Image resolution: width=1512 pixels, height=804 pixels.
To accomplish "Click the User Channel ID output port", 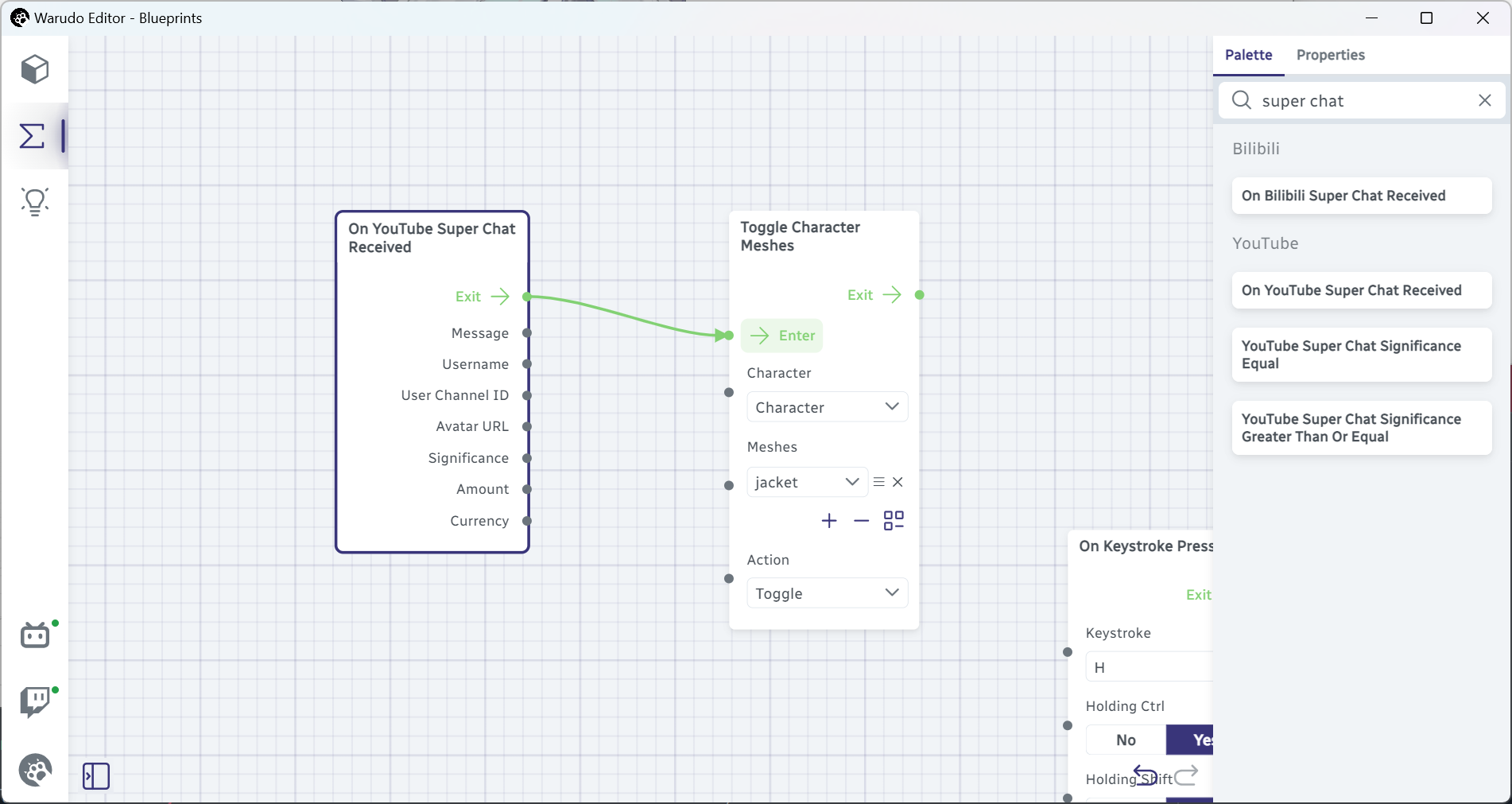I will tap(527, 395).
